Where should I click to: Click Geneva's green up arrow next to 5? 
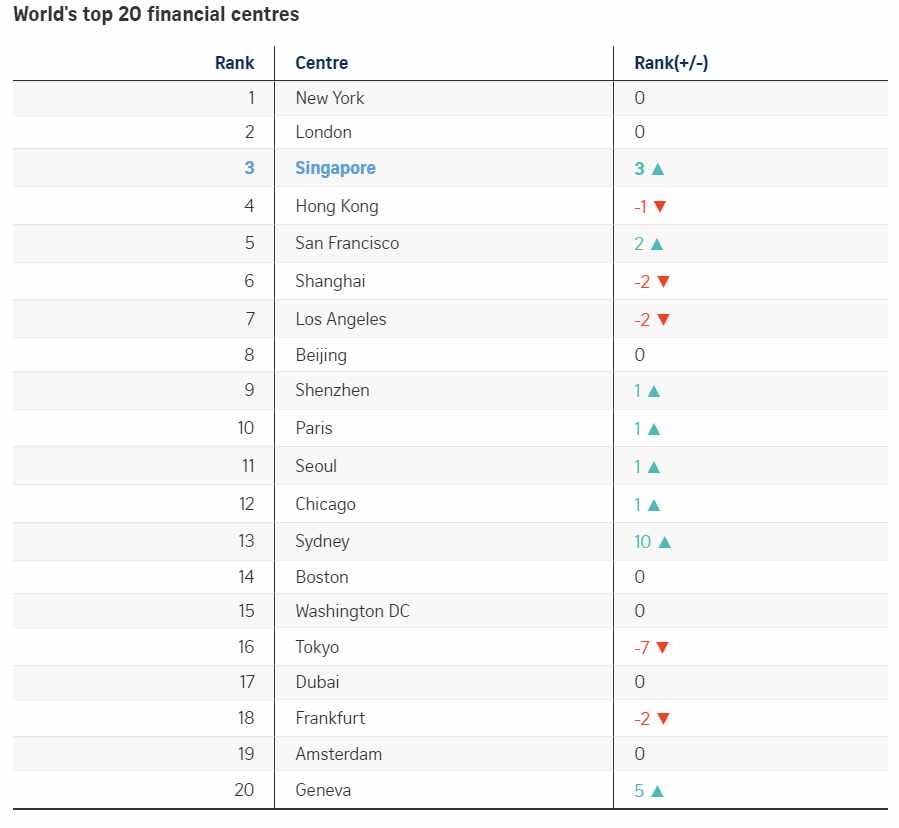(658, 791)
